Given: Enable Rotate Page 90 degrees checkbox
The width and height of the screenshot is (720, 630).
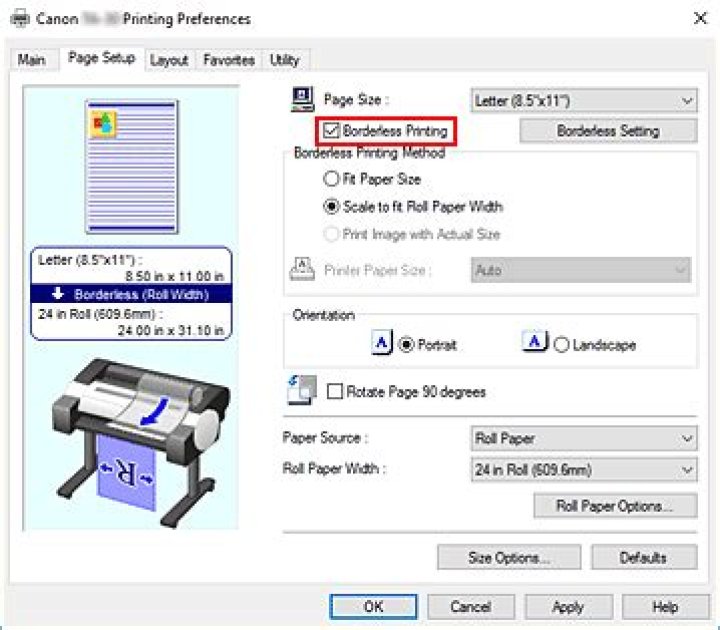Looking at the screenshot, I should point(334,392).
